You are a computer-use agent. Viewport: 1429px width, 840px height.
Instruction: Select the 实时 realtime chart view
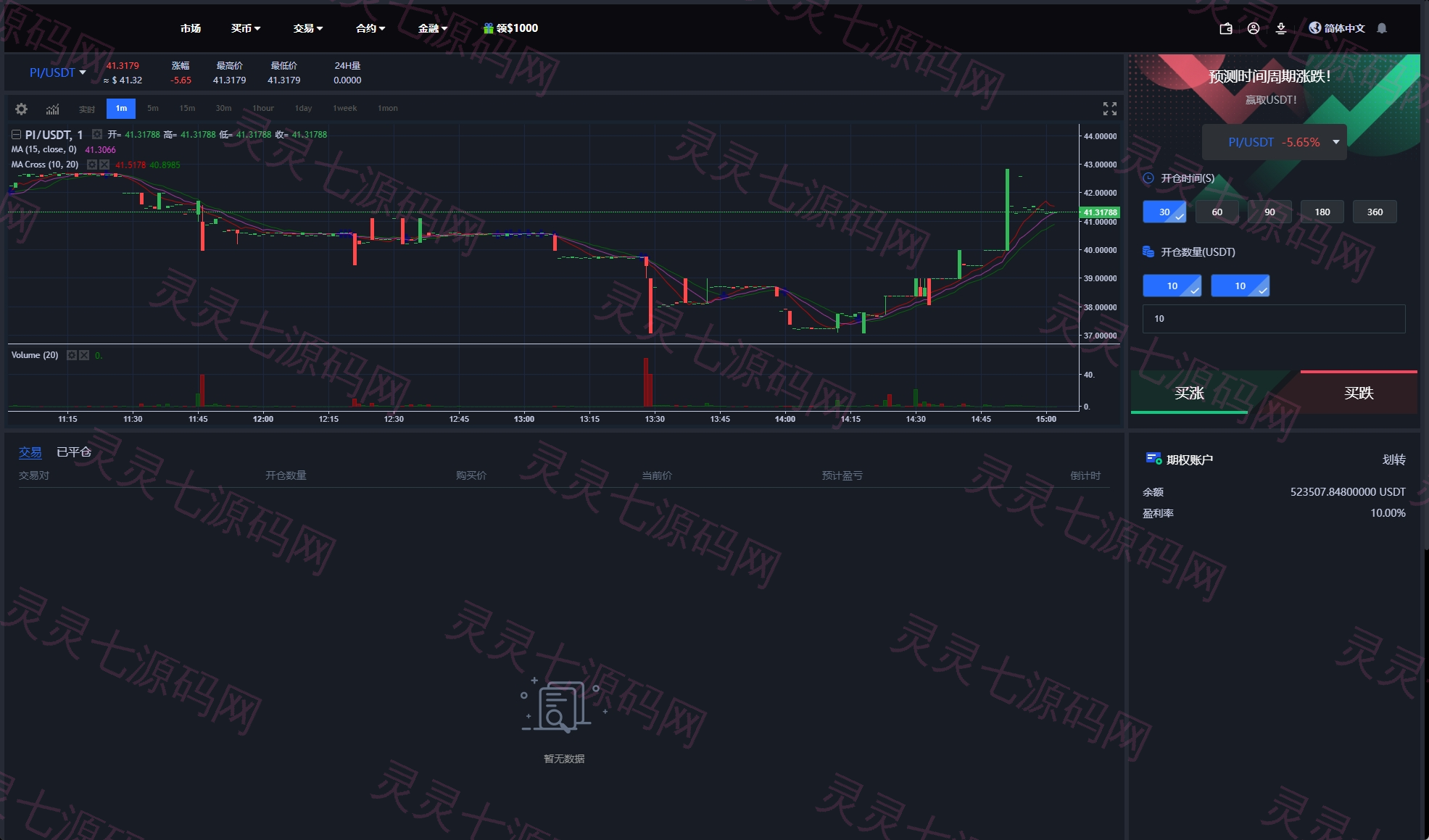(x=87, y=109)
